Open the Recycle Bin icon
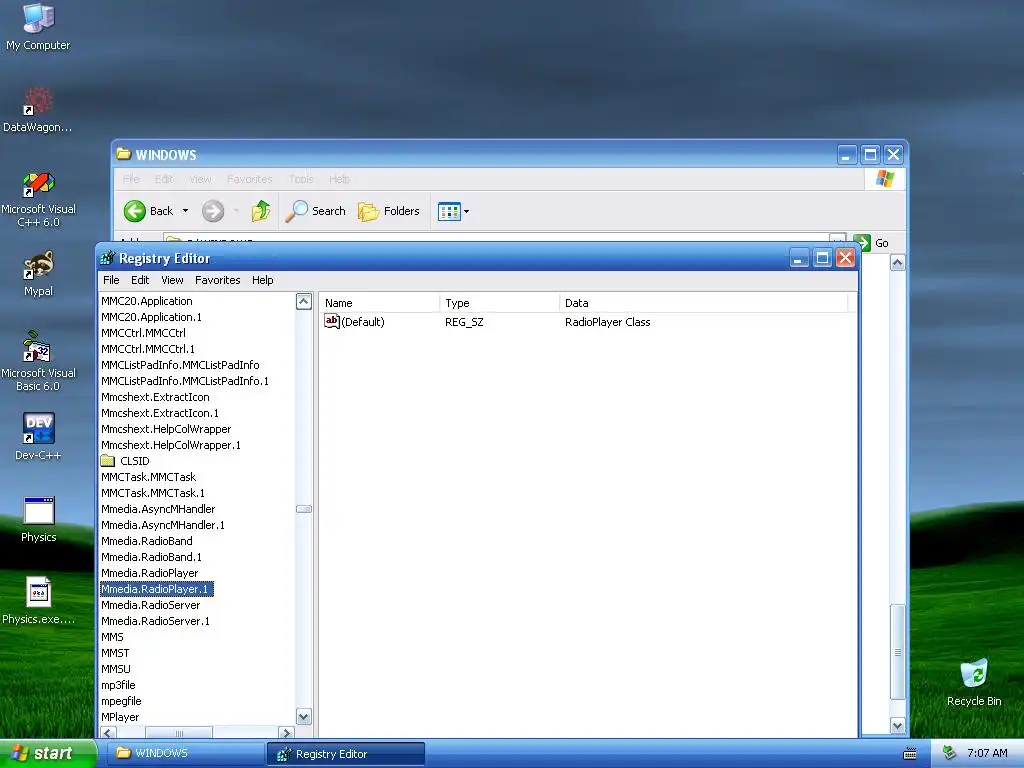The height and width of the screenshot is (768, 1024). [x=974, y=682]
